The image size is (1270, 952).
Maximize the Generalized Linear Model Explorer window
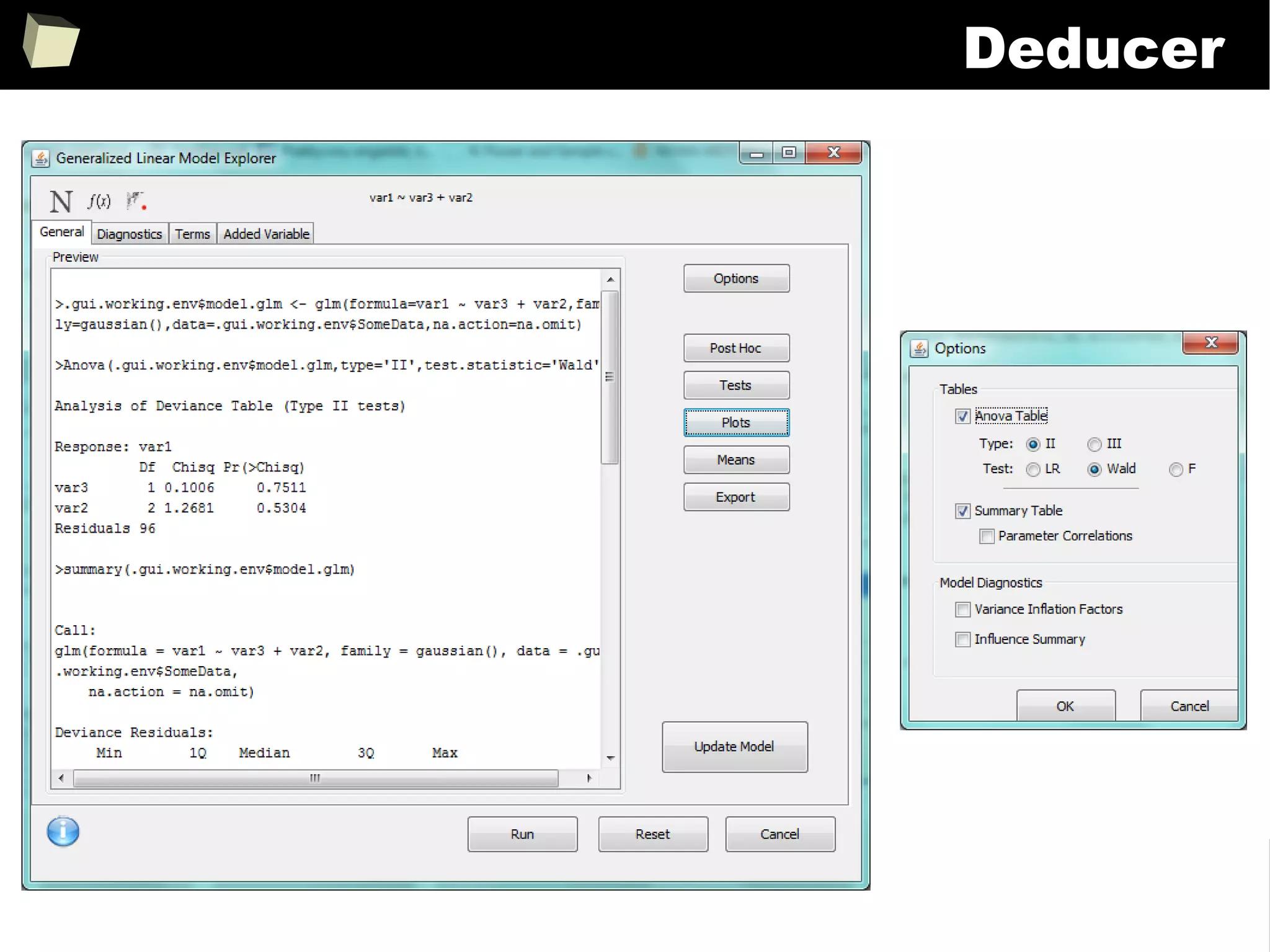789,153
